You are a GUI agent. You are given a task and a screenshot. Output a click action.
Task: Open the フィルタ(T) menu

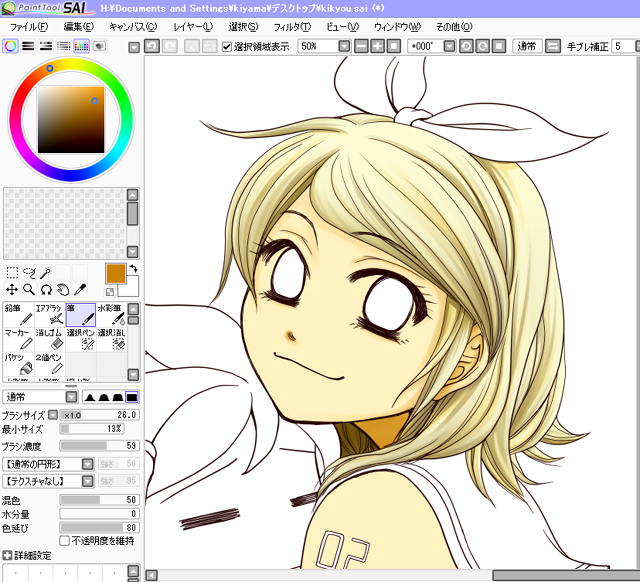[292, 27]
